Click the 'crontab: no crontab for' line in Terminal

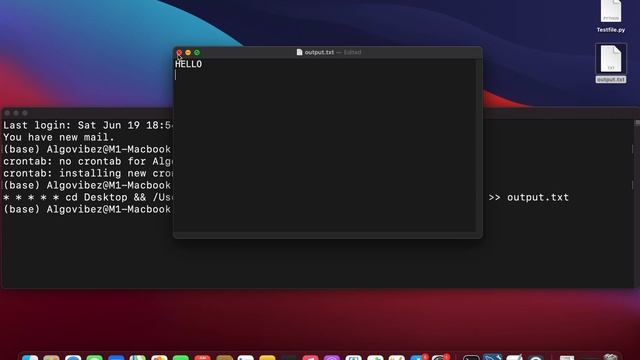88,161
